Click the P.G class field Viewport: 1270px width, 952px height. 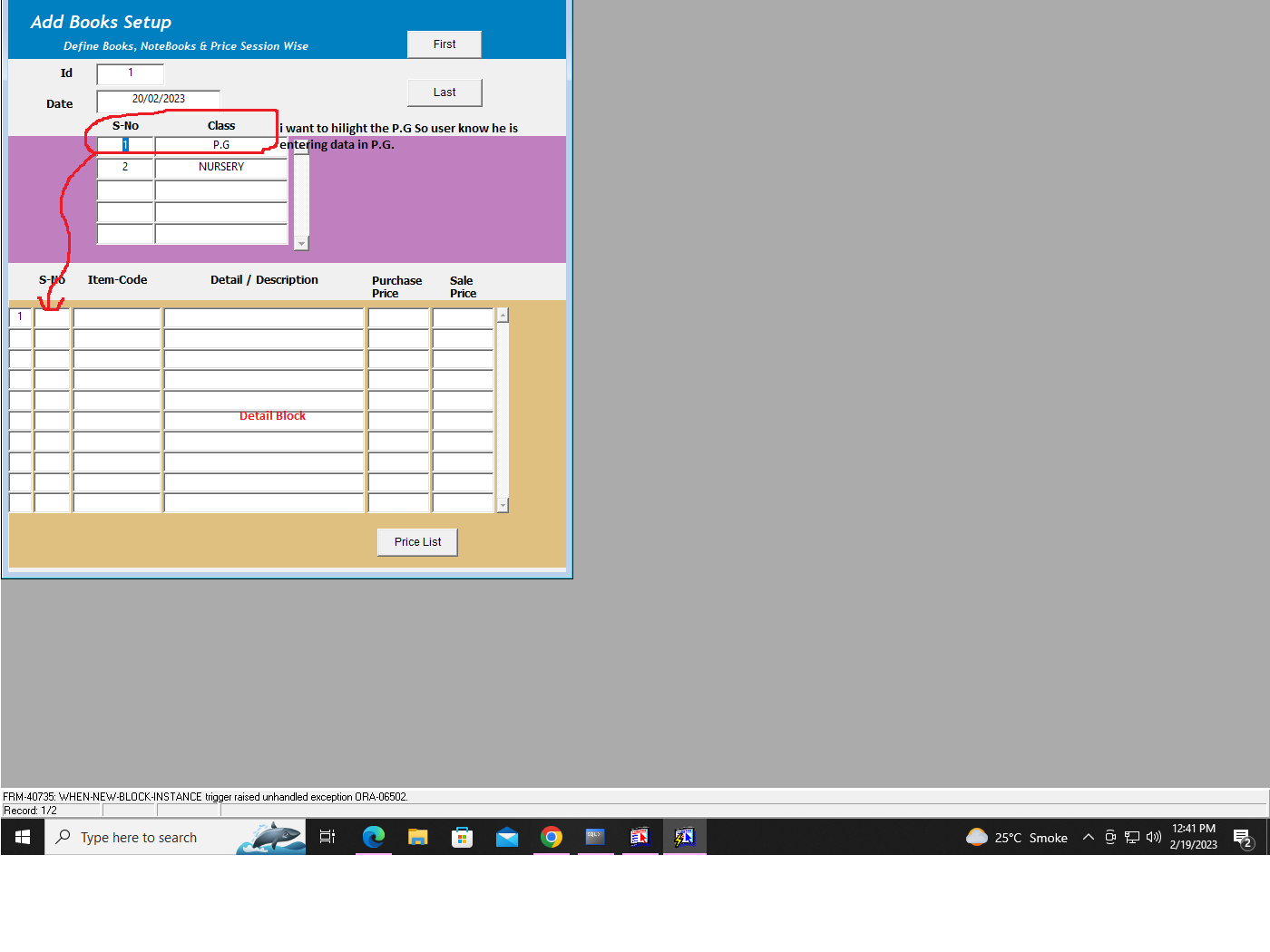pos(221,145)
